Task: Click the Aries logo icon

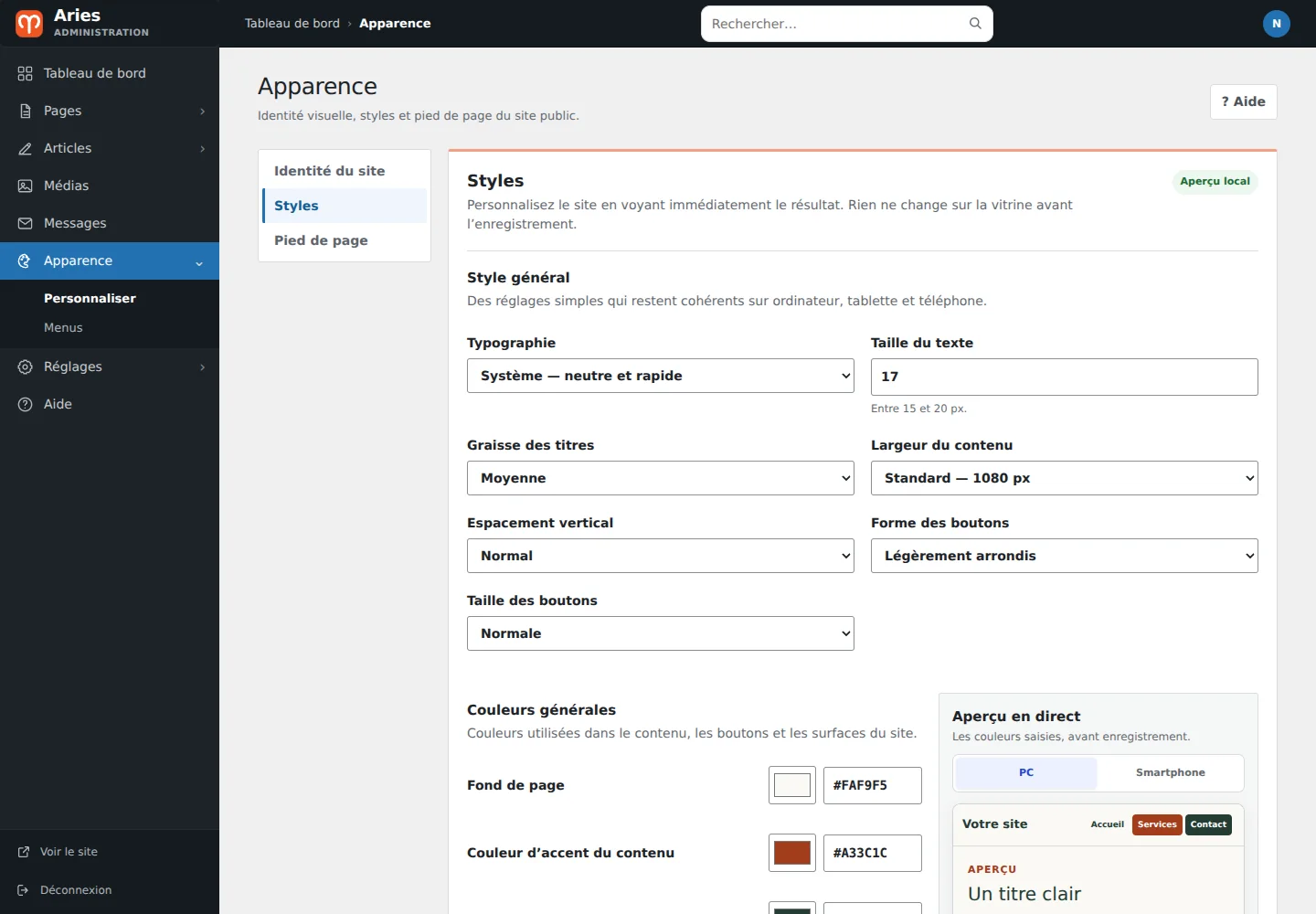Action: click(29, 24)
